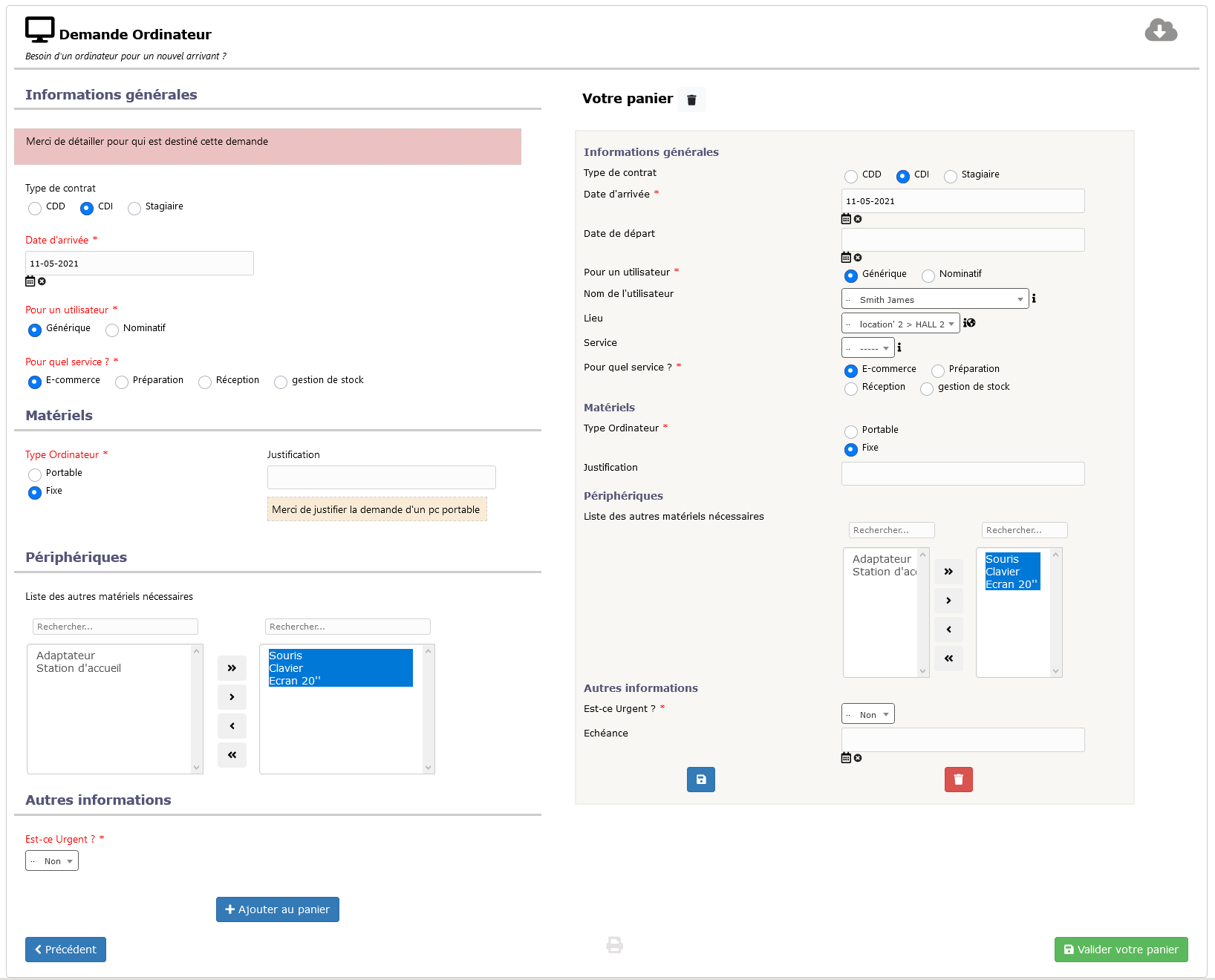The image size is (1215, 980).
Task: Select Réception service in left form
Action: click(205, 382)
